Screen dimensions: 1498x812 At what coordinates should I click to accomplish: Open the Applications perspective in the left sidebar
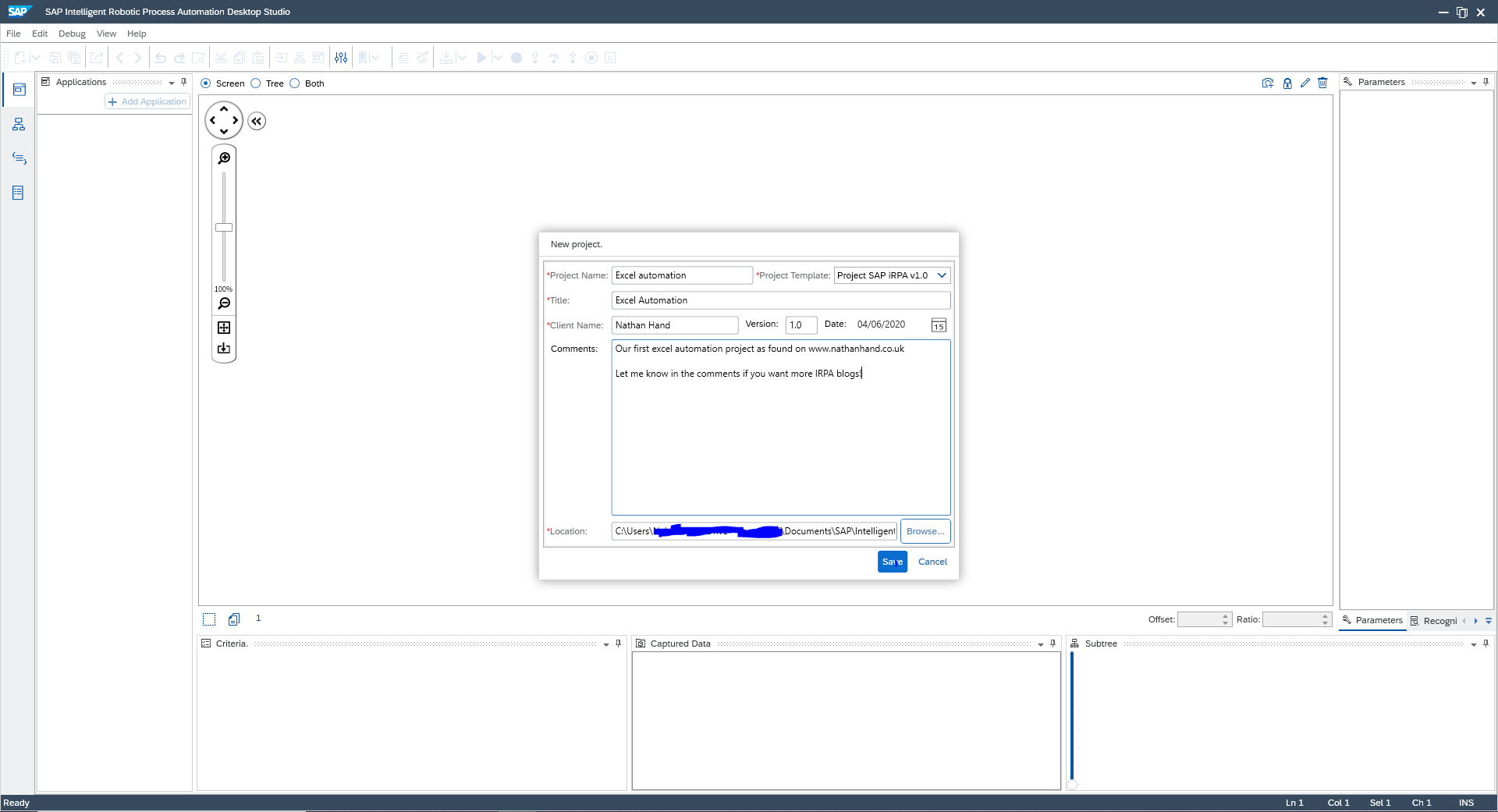click(x=19, y=90)
